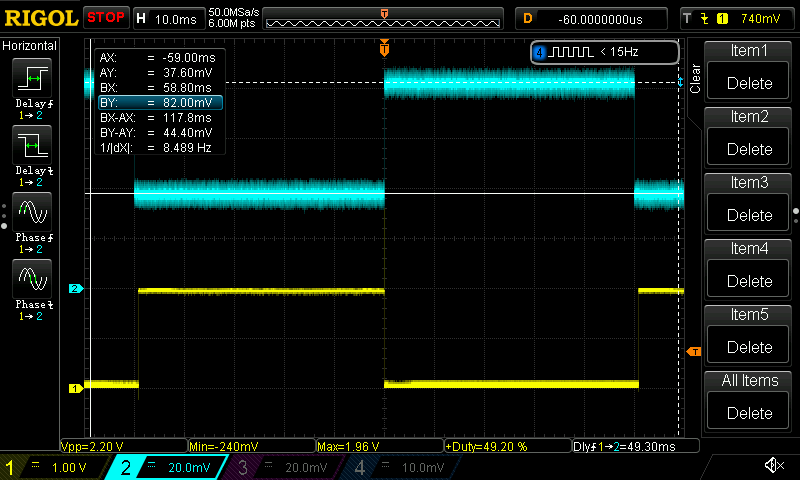This screenshot has width=800, height=480.
Task: Click the left-side menu page dots
Action: [x=4, y=216]
